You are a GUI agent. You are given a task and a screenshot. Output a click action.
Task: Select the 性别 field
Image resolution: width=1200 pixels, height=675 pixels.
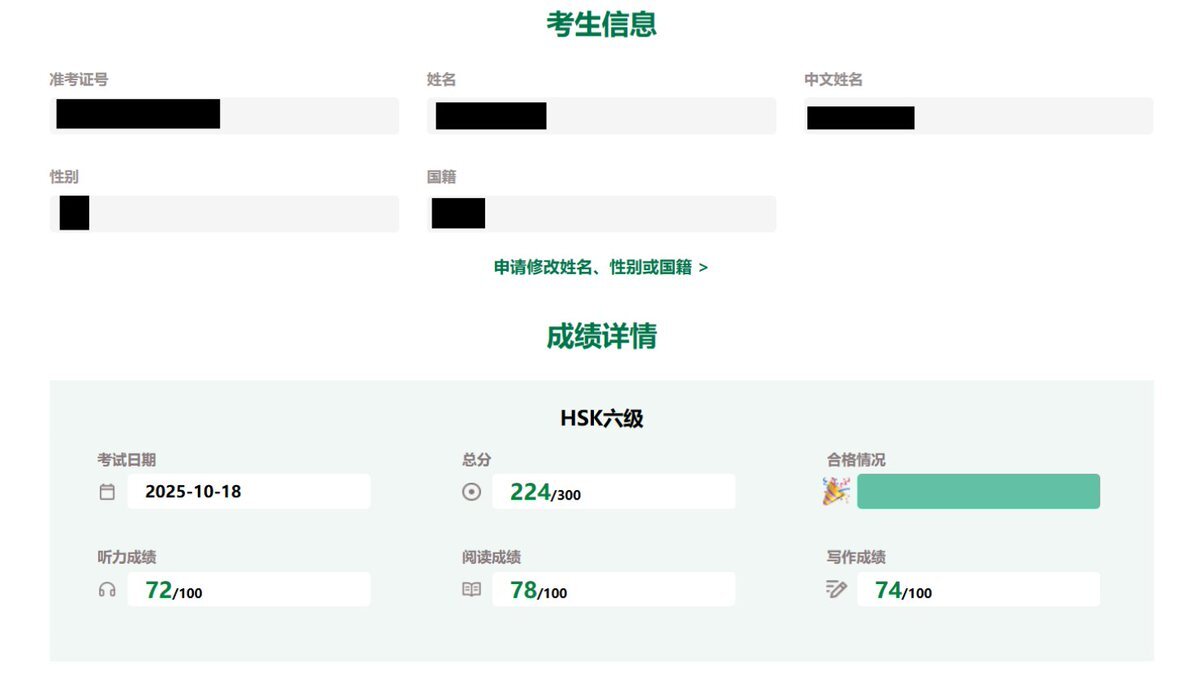point(224,214)
